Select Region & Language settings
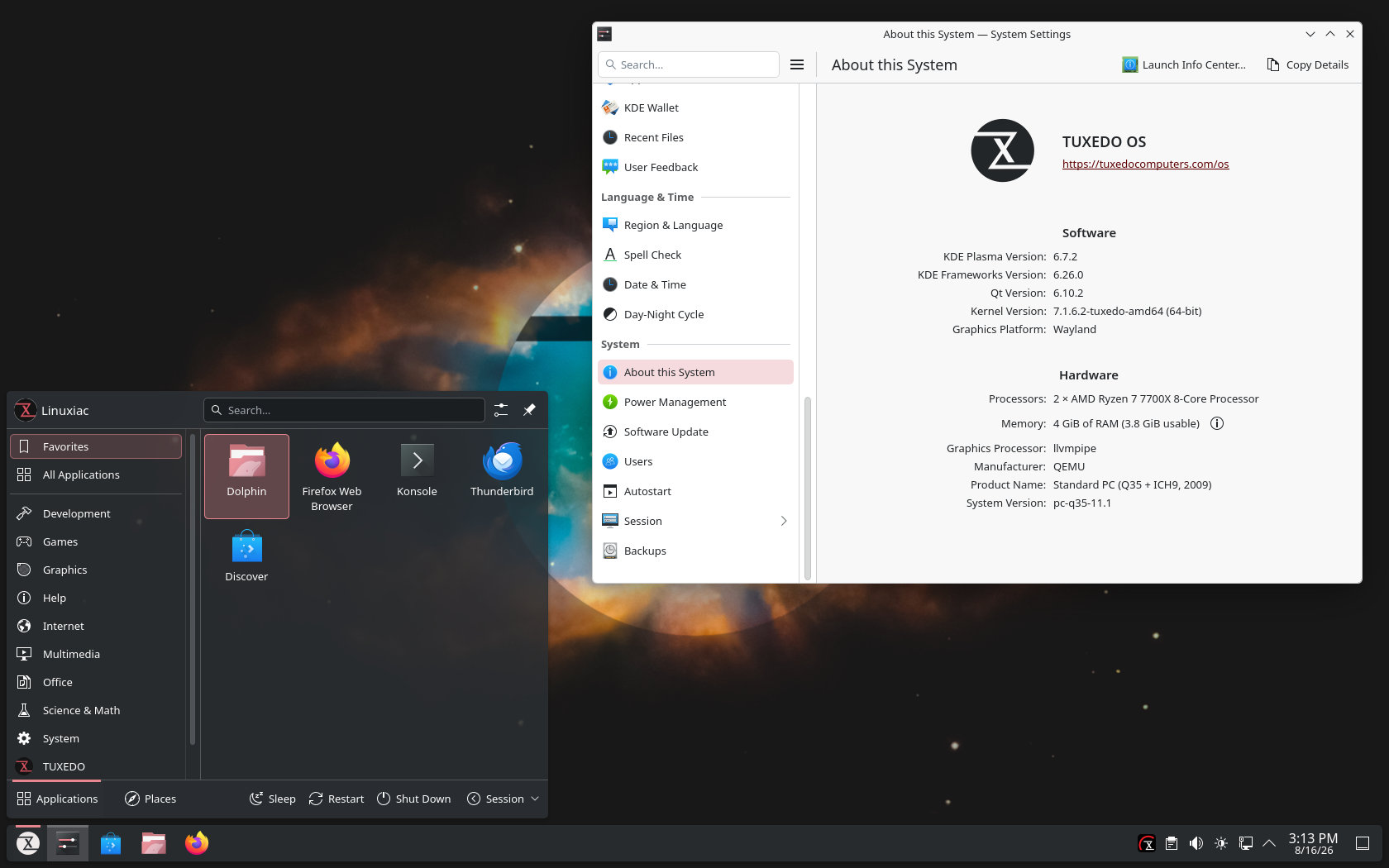The width and height of the screenshot is (1389, 868). coord(695,225)
